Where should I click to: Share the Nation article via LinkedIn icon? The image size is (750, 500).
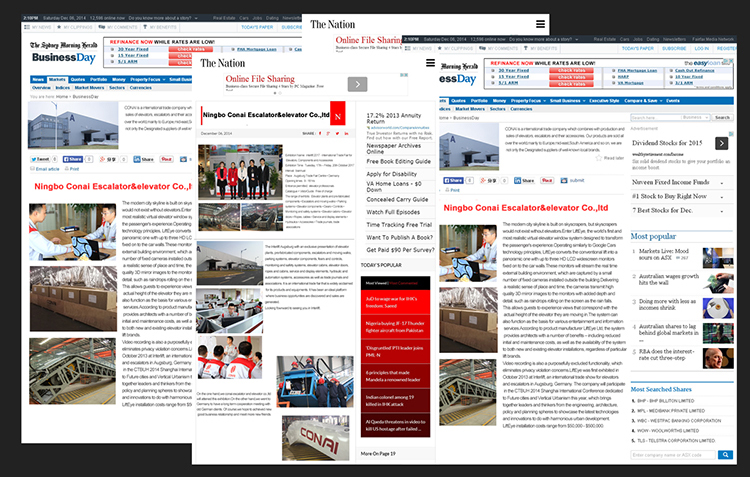point(346,133)
